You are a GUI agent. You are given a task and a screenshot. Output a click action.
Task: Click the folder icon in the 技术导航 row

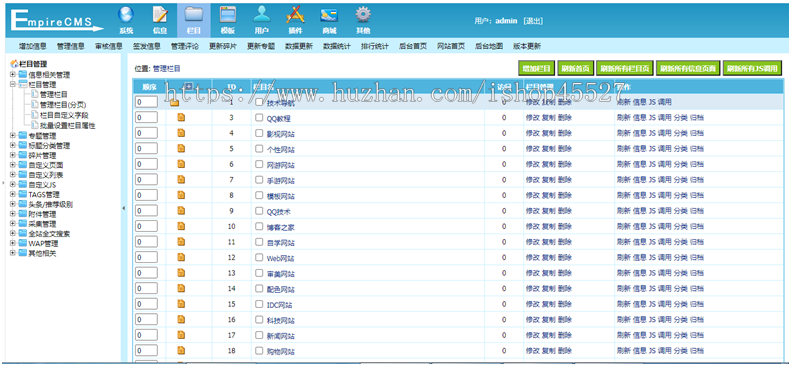[x=174, y=102]
